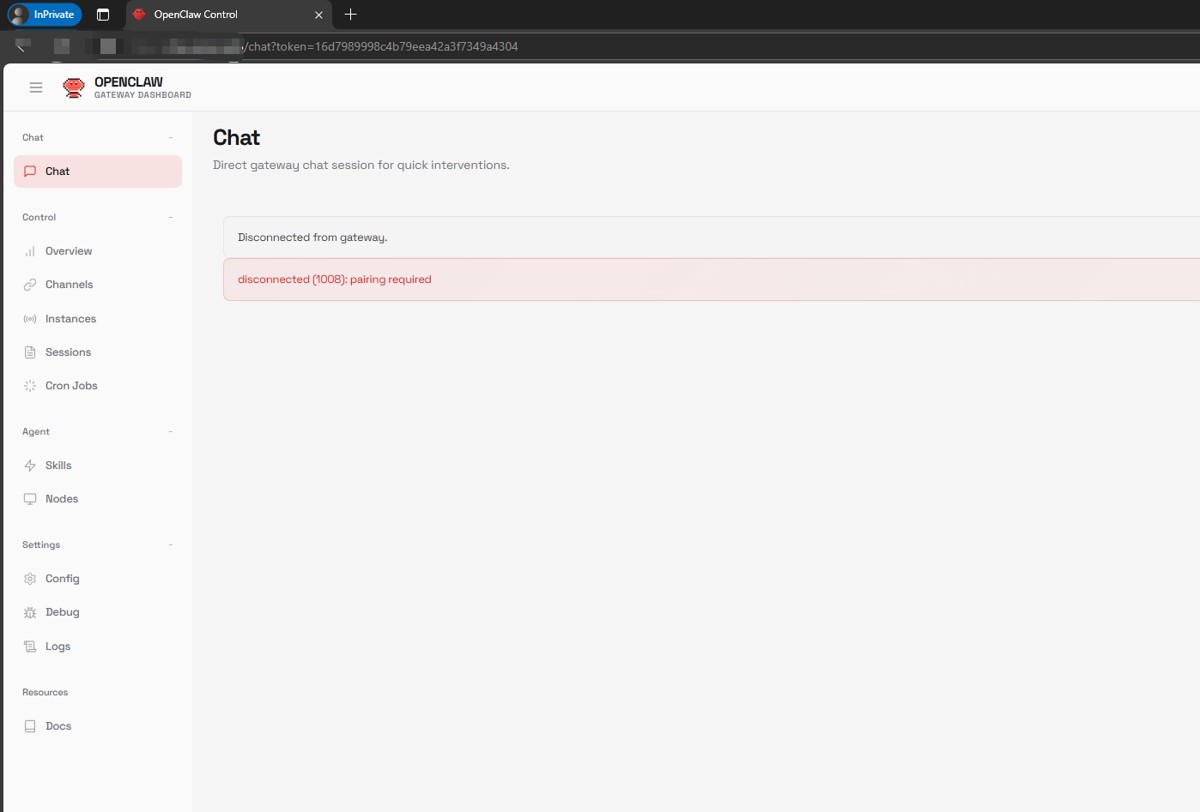Go to Cron Jobs spinner icon
The height and width of the screenshot is (812, 1200).
click(x=30, y=386)
